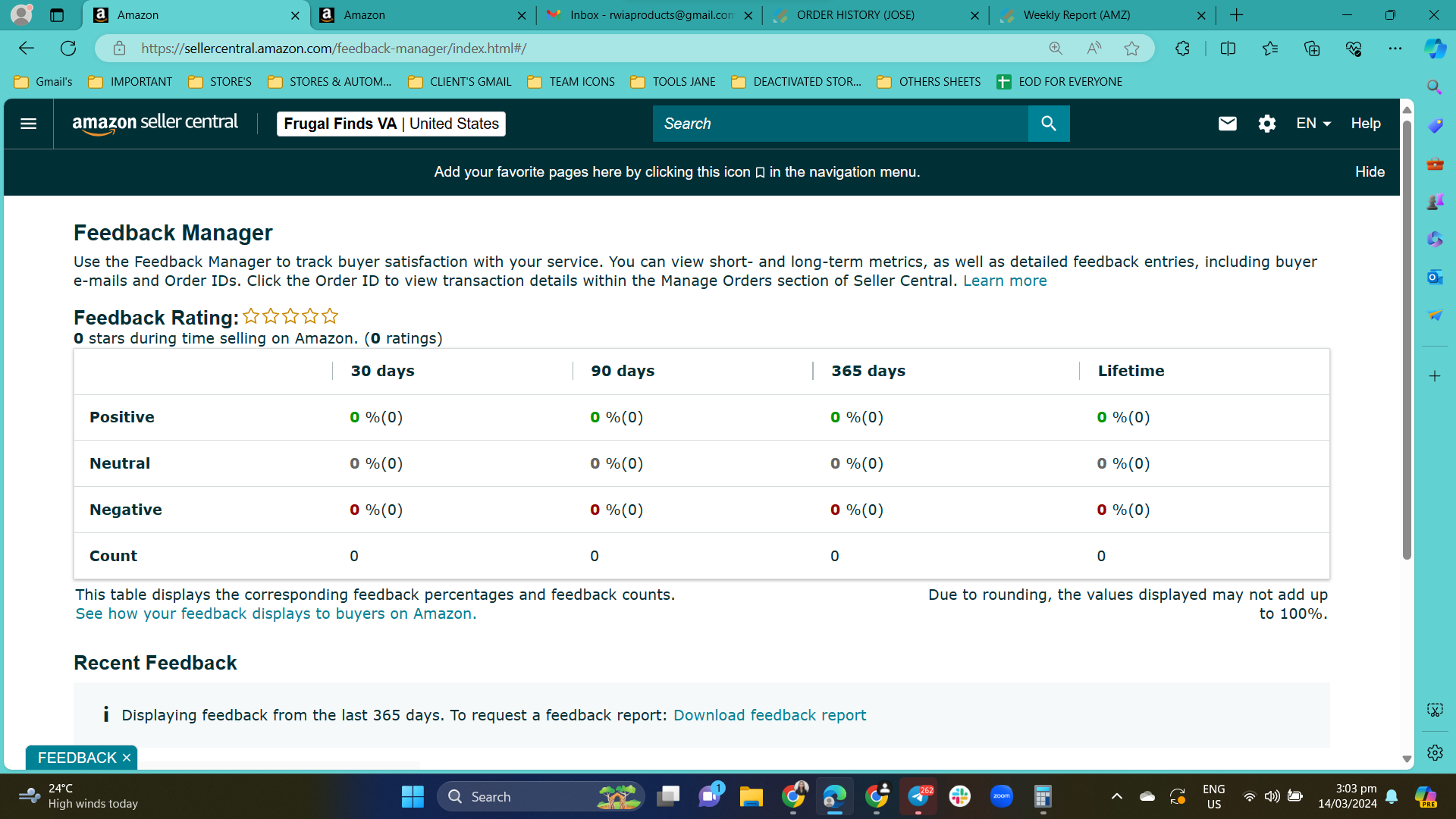Open the CLIENT'S GMAIL bookmarks folder
This screenshot has height=819, width=1456.
tap(460, 82)
